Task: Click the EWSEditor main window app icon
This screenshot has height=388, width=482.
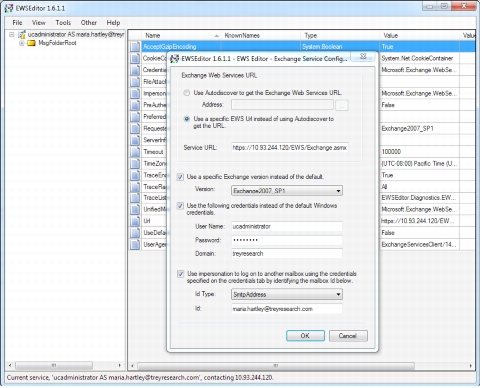Action: [9, 8]
